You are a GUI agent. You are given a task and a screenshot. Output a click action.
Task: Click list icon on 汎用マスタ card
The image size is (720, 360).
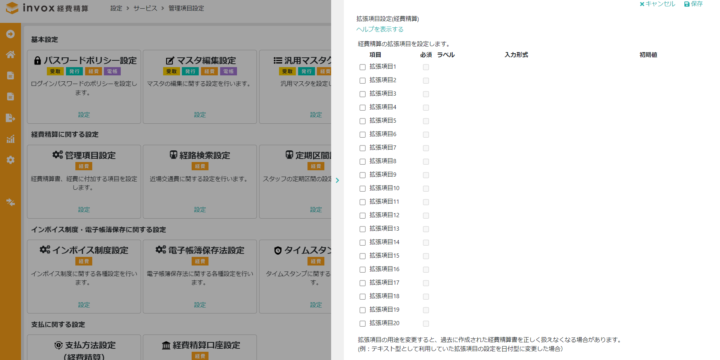coord(278,60)
